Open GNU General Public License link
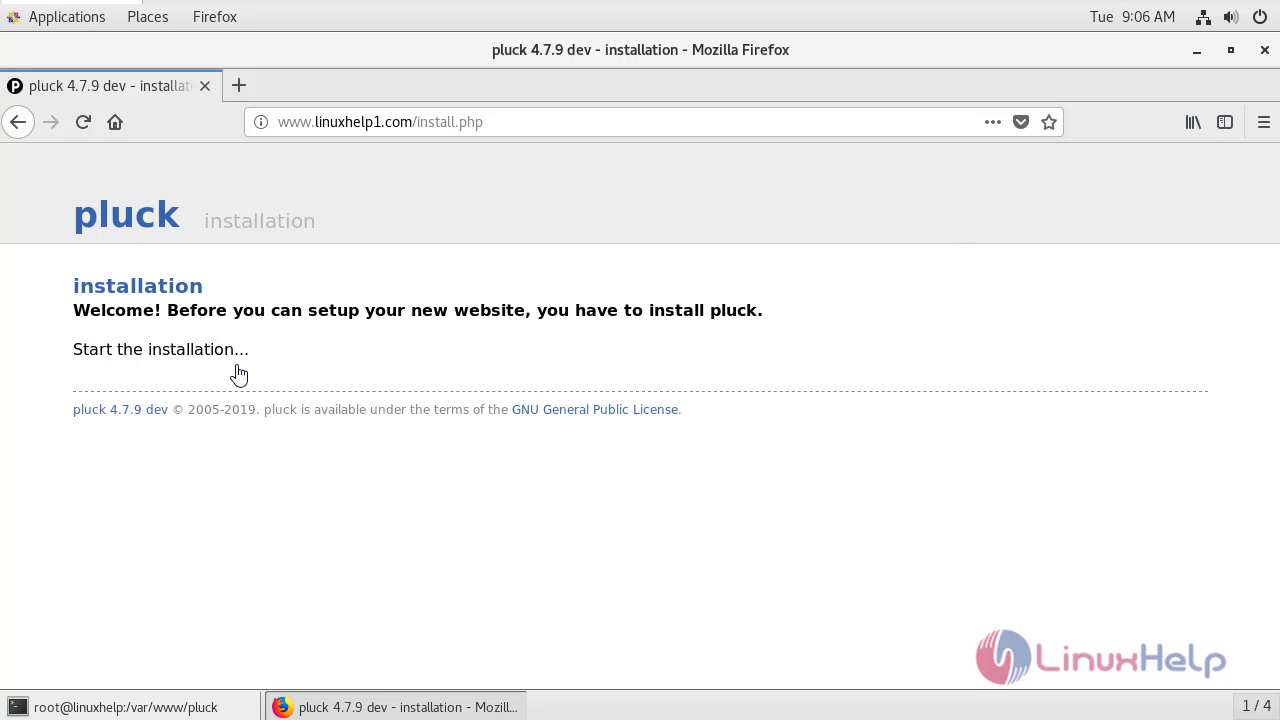This screenshot has width=1280, height=720. (x=595, y=409)
